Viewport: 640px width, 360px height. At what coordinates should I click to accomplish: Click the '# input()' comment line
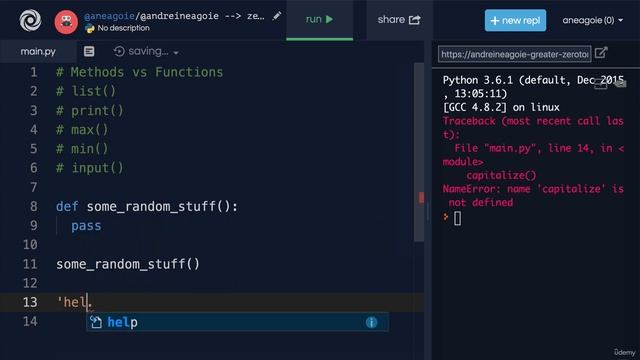90,168
